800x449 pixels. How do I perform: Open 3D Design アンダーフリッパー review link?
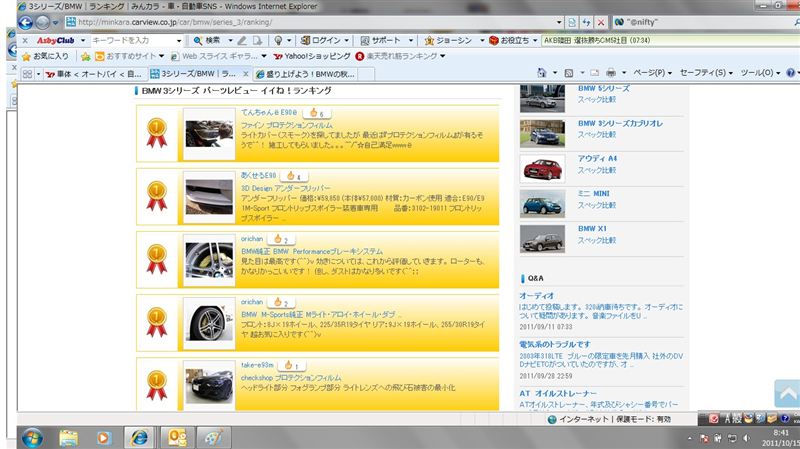coord(286,188)
